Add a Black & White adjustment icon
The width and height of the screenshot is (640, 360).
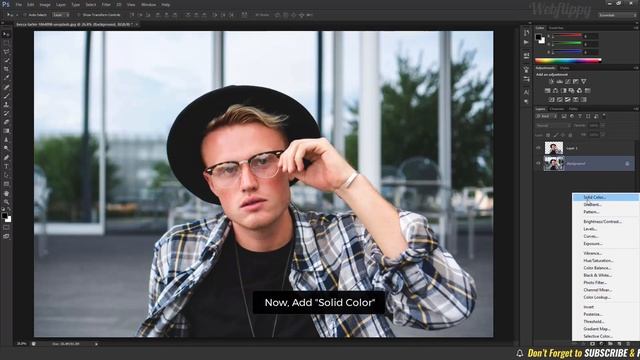click(564, 91)
